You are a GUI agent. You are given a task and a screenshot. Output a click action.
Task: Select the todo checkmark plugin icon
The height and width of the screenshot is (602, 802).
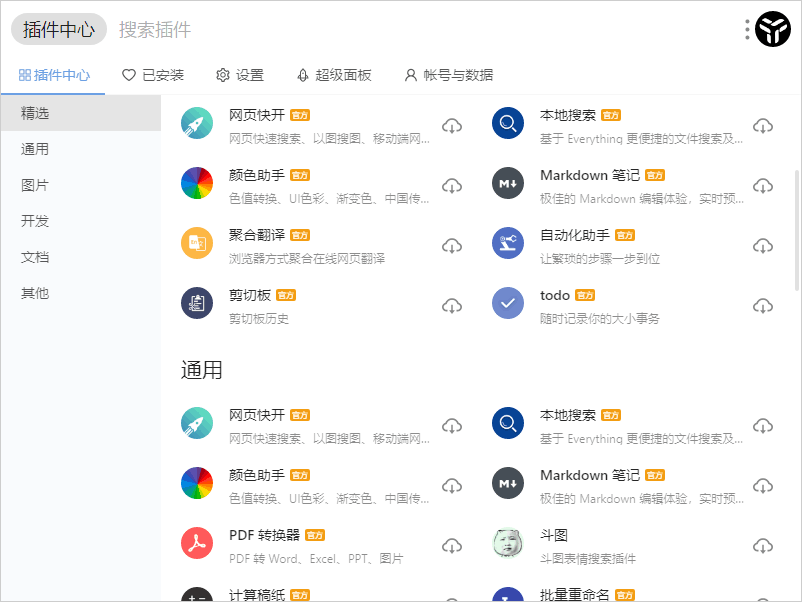pos(508,304)
